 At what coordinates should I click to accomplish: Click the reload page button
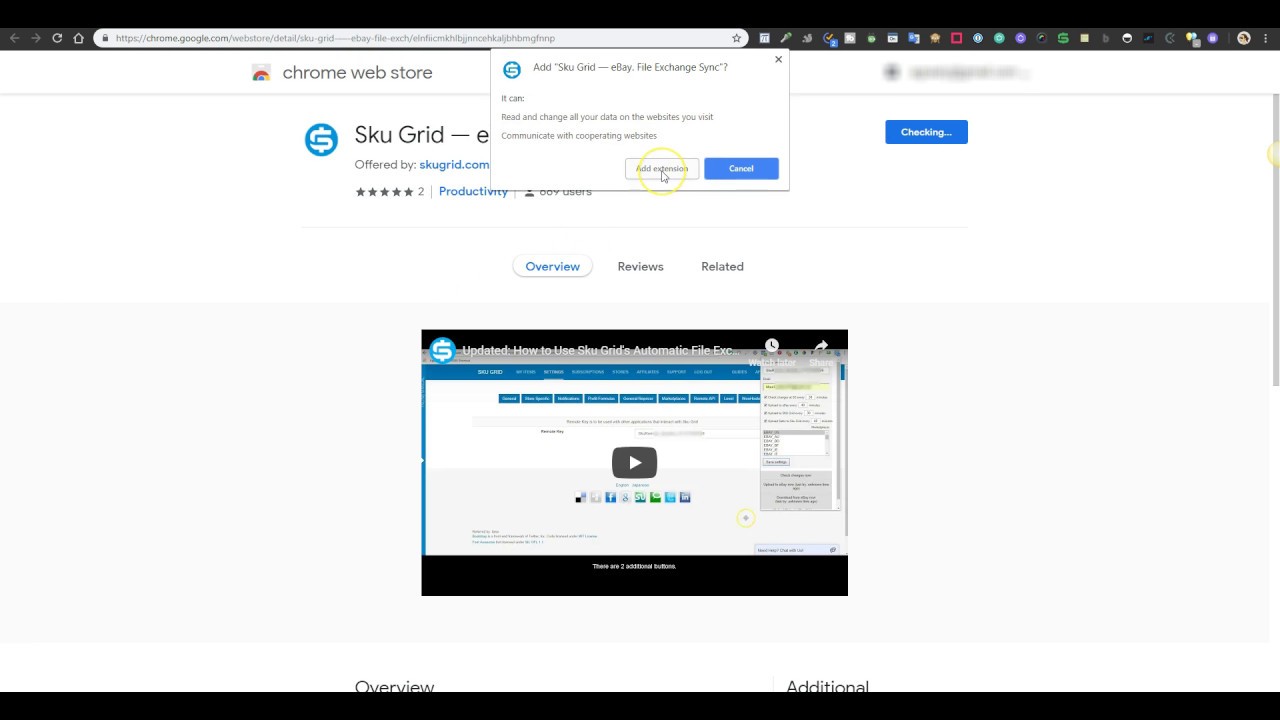coord(57,38)
